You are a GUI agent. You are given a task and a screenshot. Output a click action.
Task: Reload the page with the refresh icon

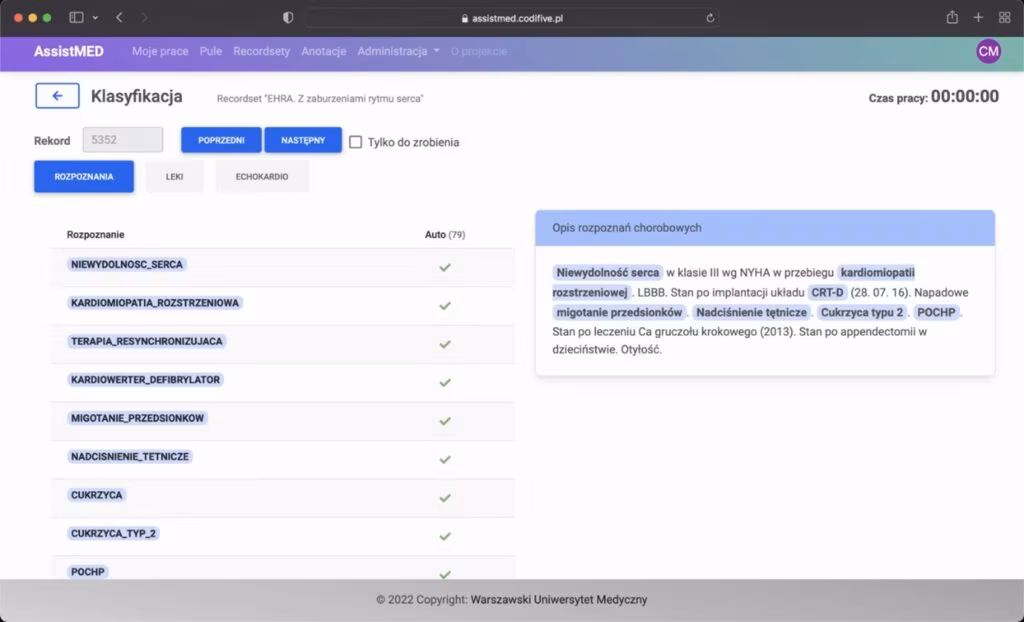coord(710,18)
